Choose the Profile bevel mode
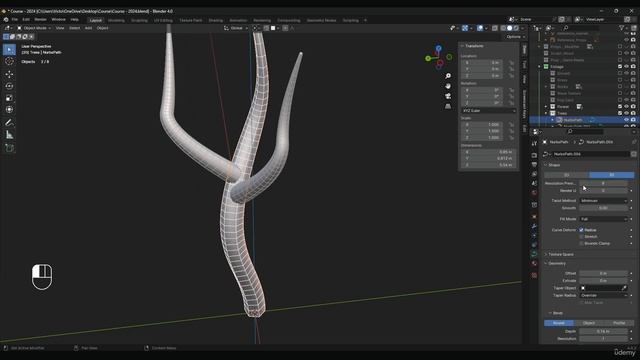640x360 pixels. (619, 323)
